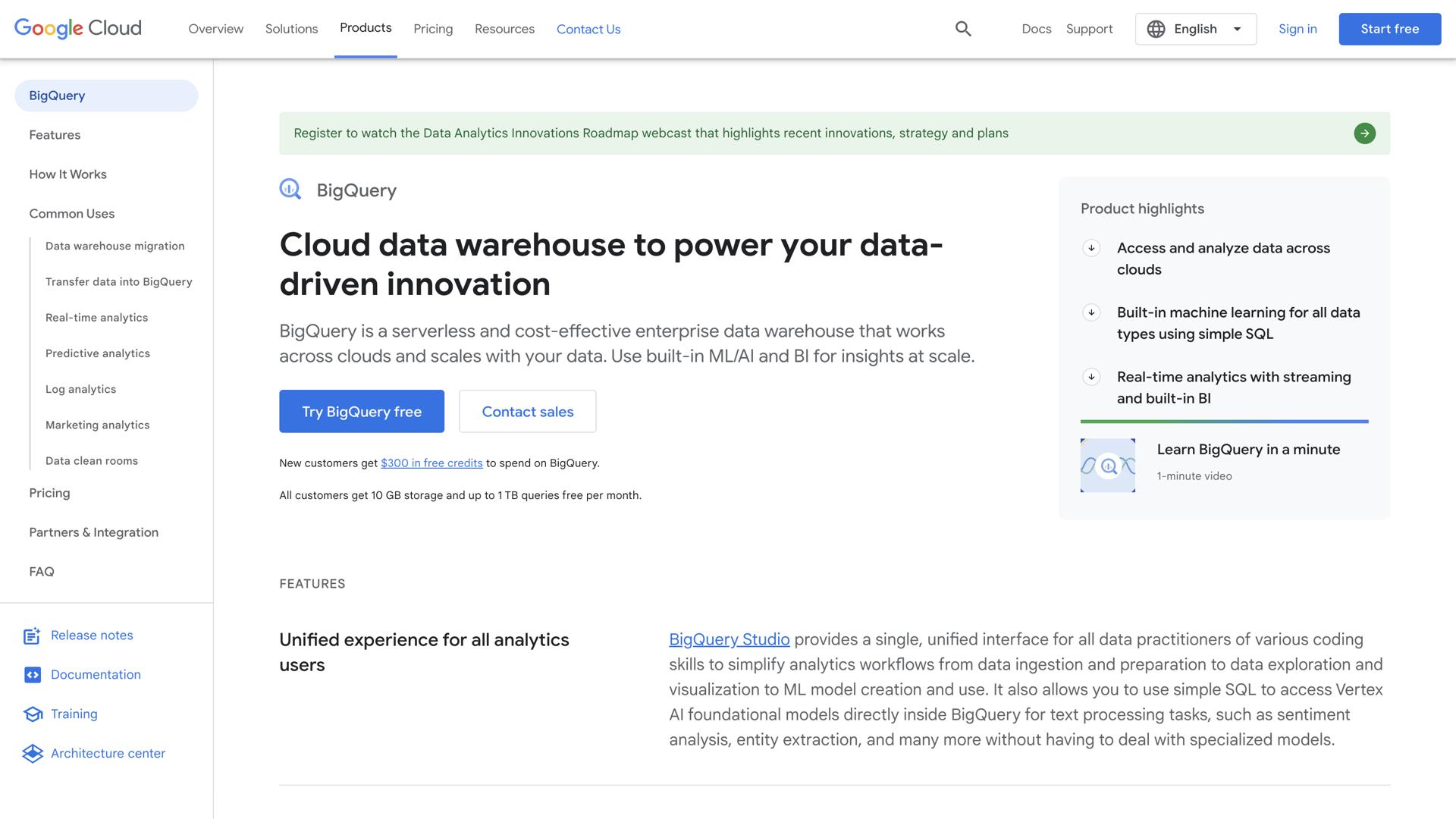Click the Start free button
Screen dimensions: 1456x819
[1390, 29]
